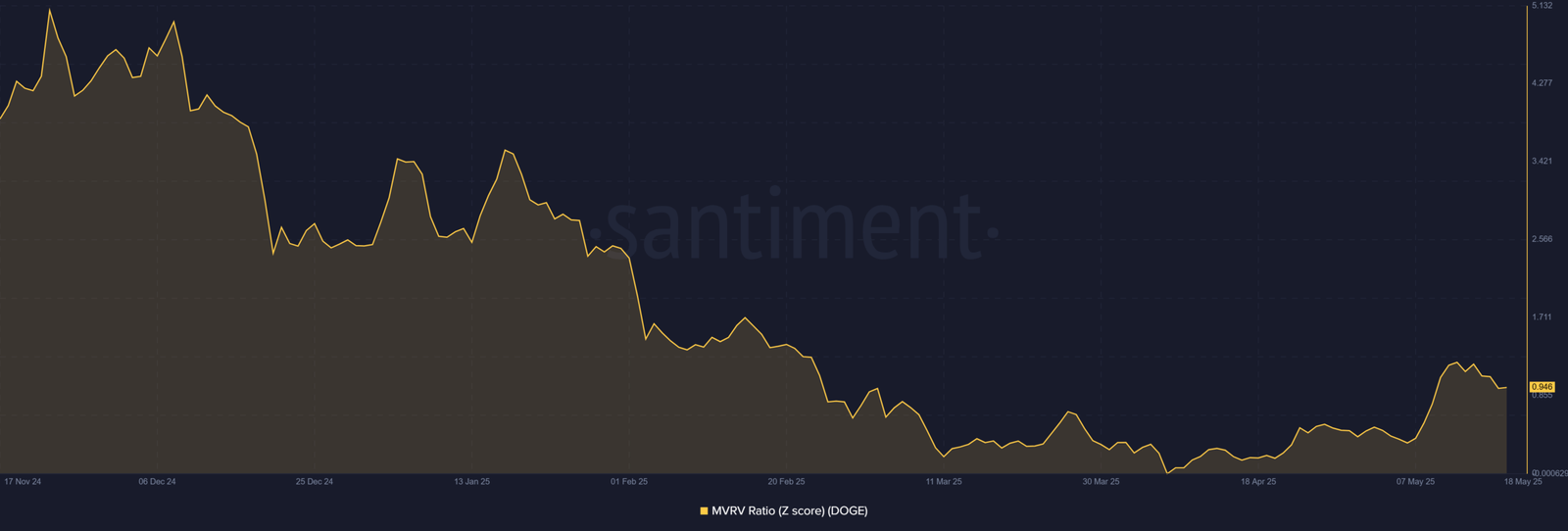Select the 07 May 25 axis date

[x=1415, y=482]
